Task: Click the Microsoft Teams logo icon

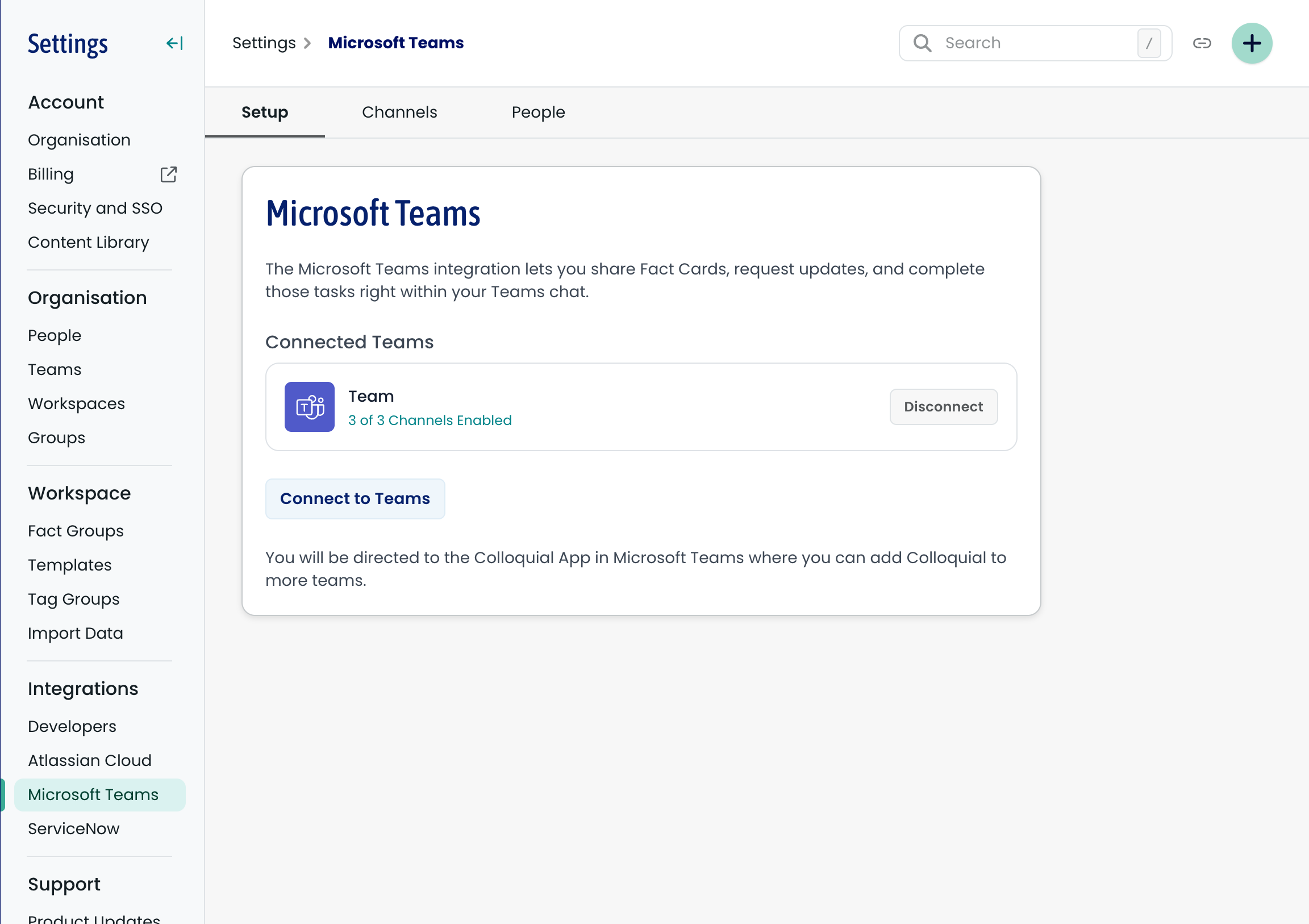Action: (x=310, y=407)
